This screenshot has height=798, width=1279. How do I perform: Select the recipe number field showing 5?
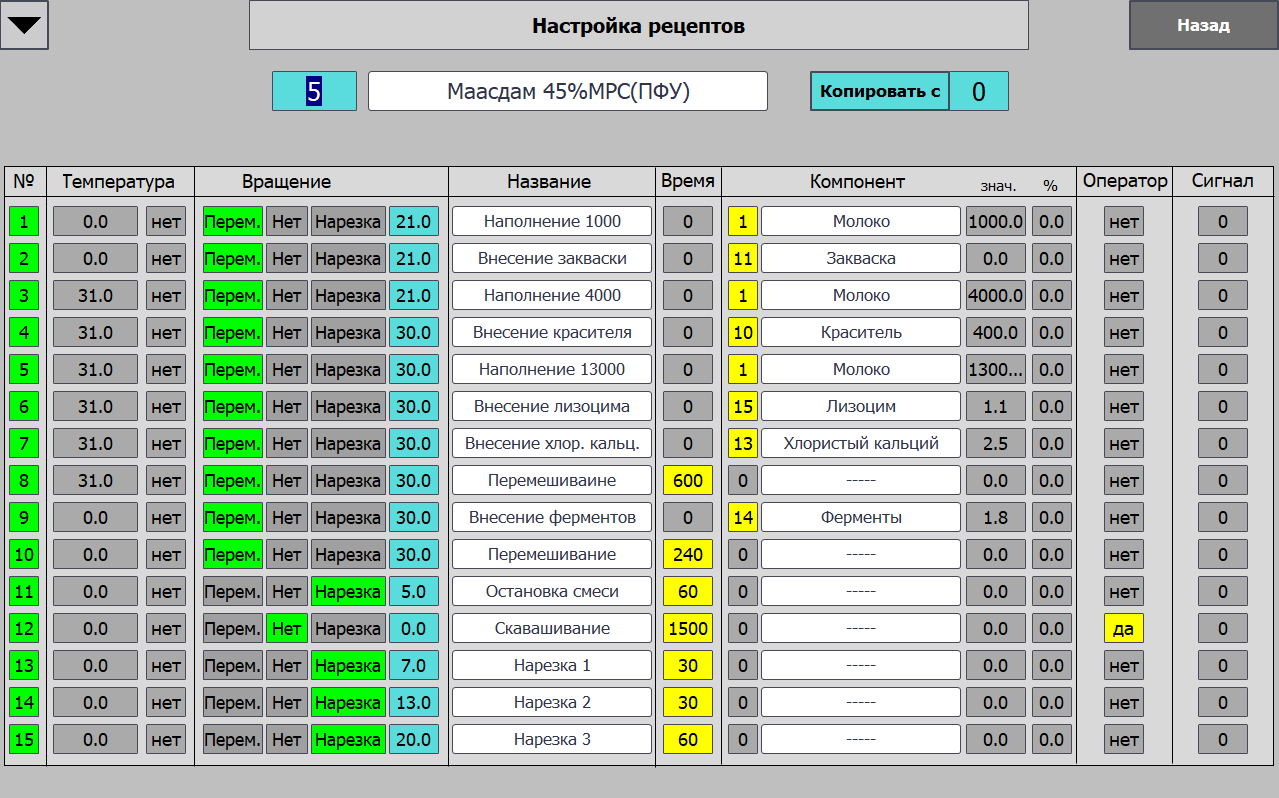[314, 91]
